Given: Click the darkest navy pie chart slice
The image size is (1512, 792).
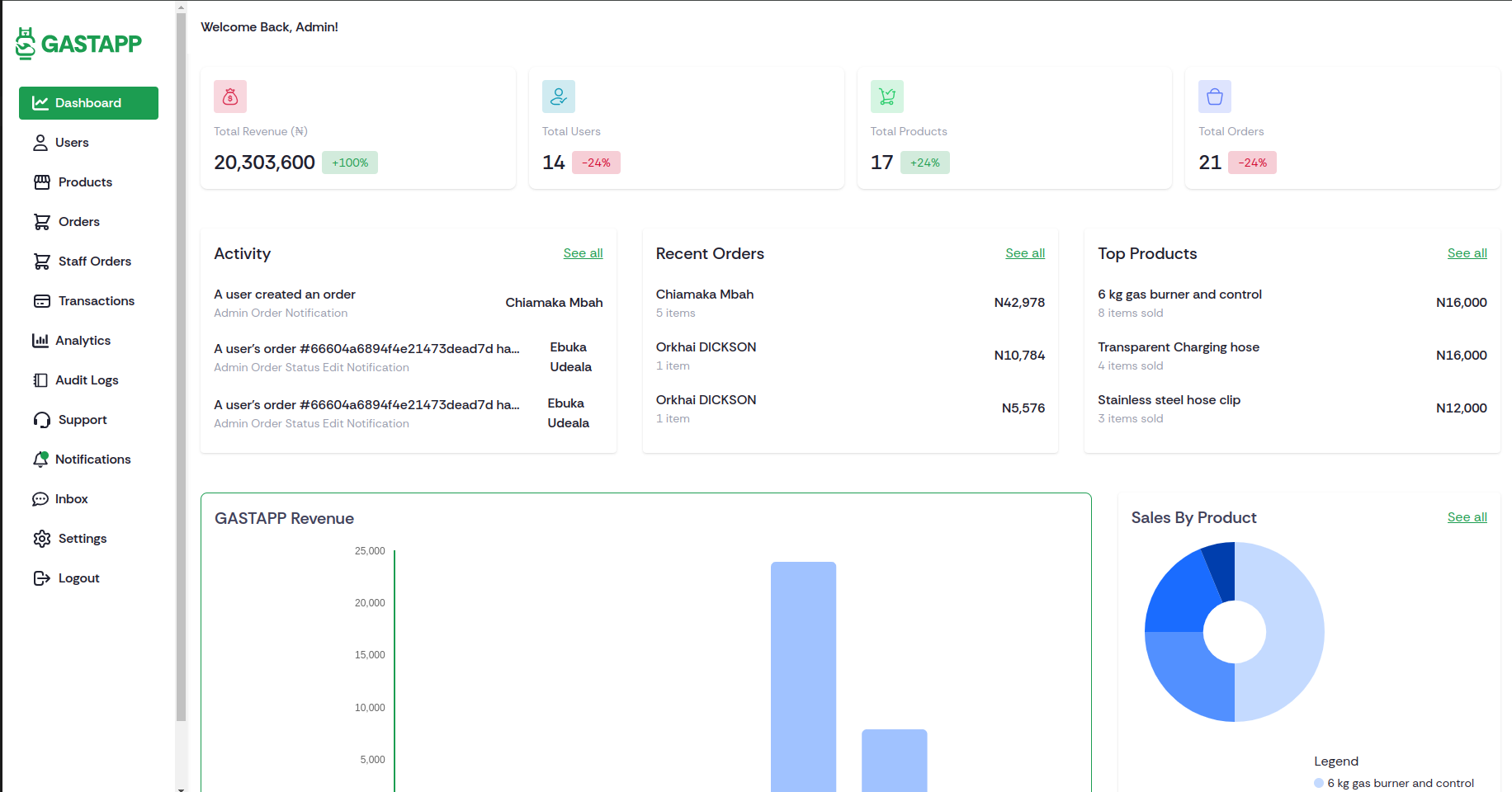Looking at the screenshot, I should [x=1221, y=571].
